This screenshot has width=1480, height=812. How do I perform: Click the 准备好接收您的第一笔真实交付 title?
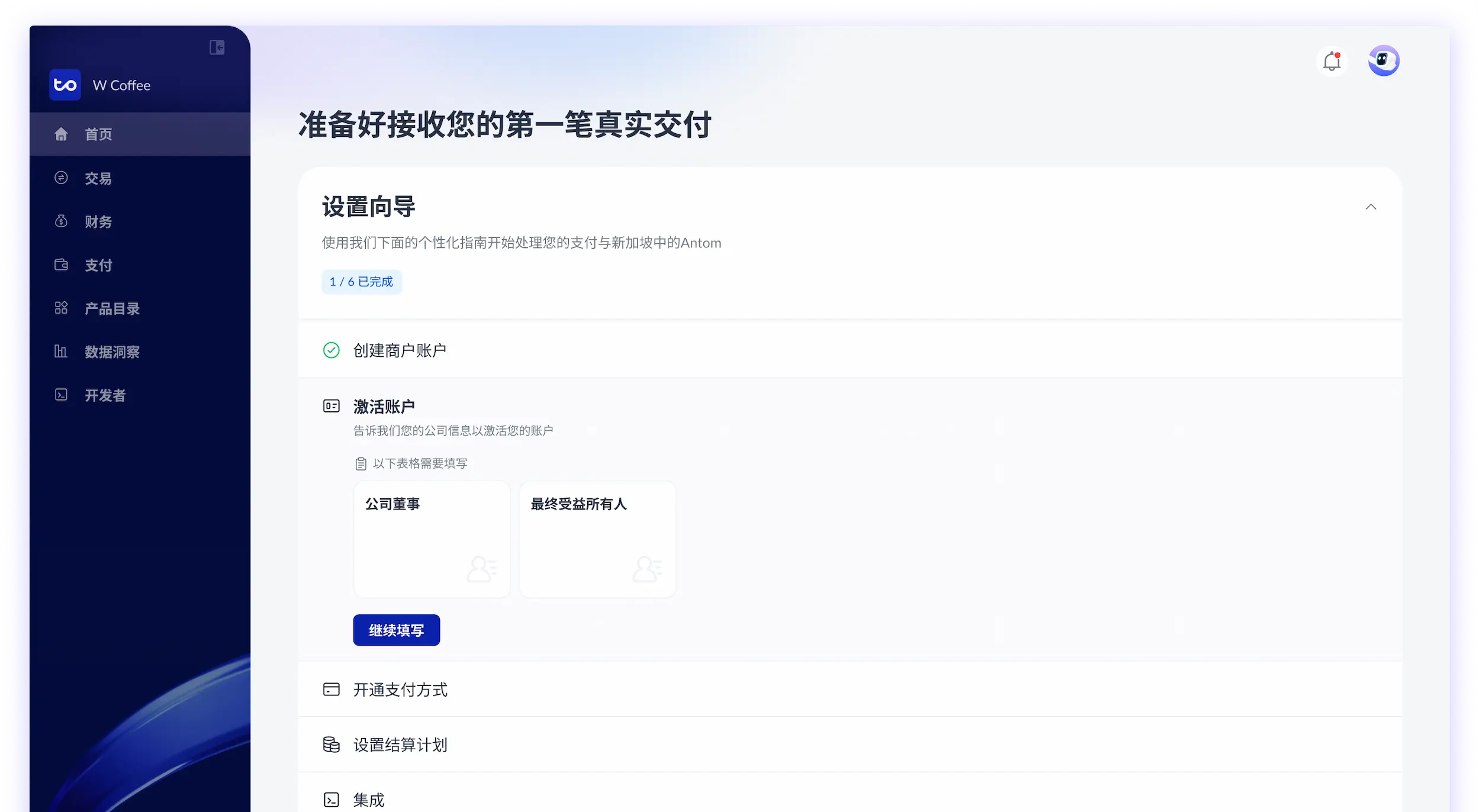505,125
